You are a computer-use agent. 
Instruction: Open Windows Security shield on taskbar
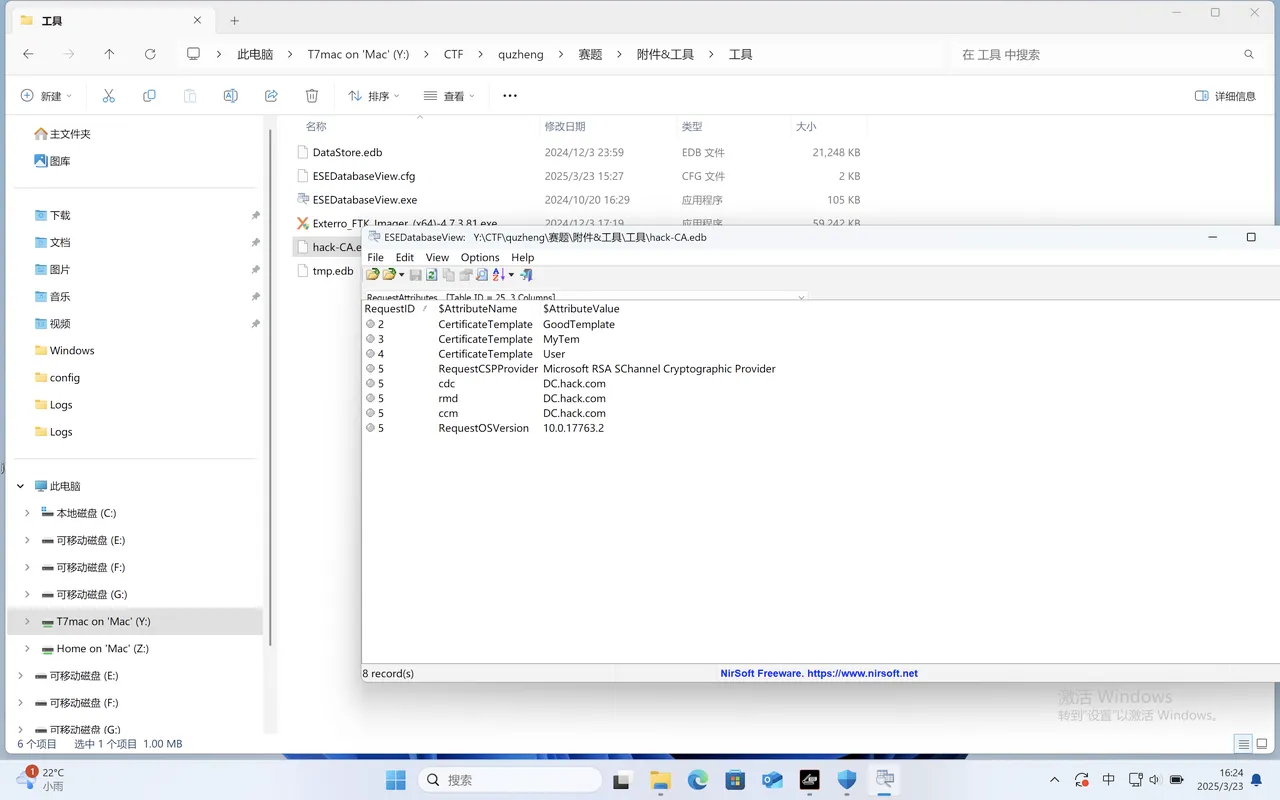pyautogui.click(x=847, y=780)
